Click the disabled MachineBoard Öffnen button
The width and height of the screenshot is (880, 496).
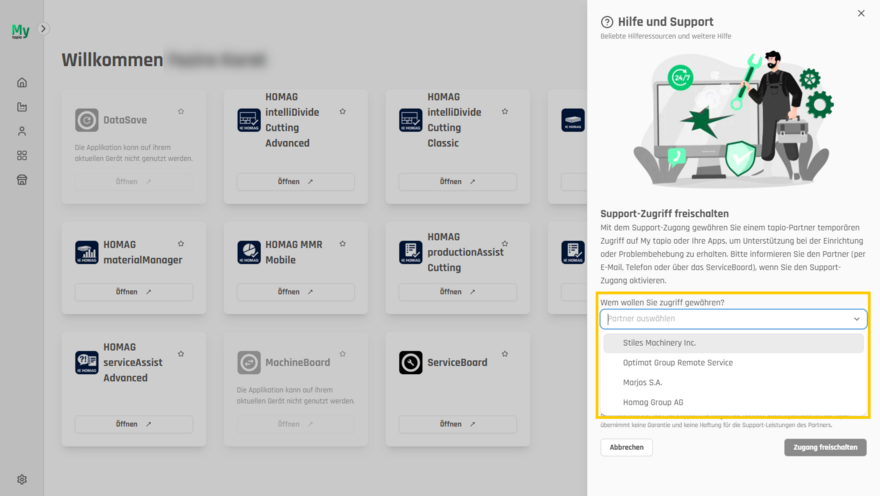(296, 424)
